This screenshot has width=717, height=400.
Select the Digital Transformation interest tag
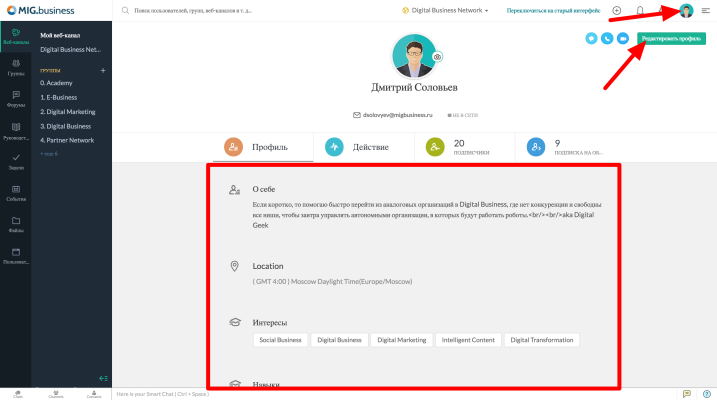(x=542, y=340)
